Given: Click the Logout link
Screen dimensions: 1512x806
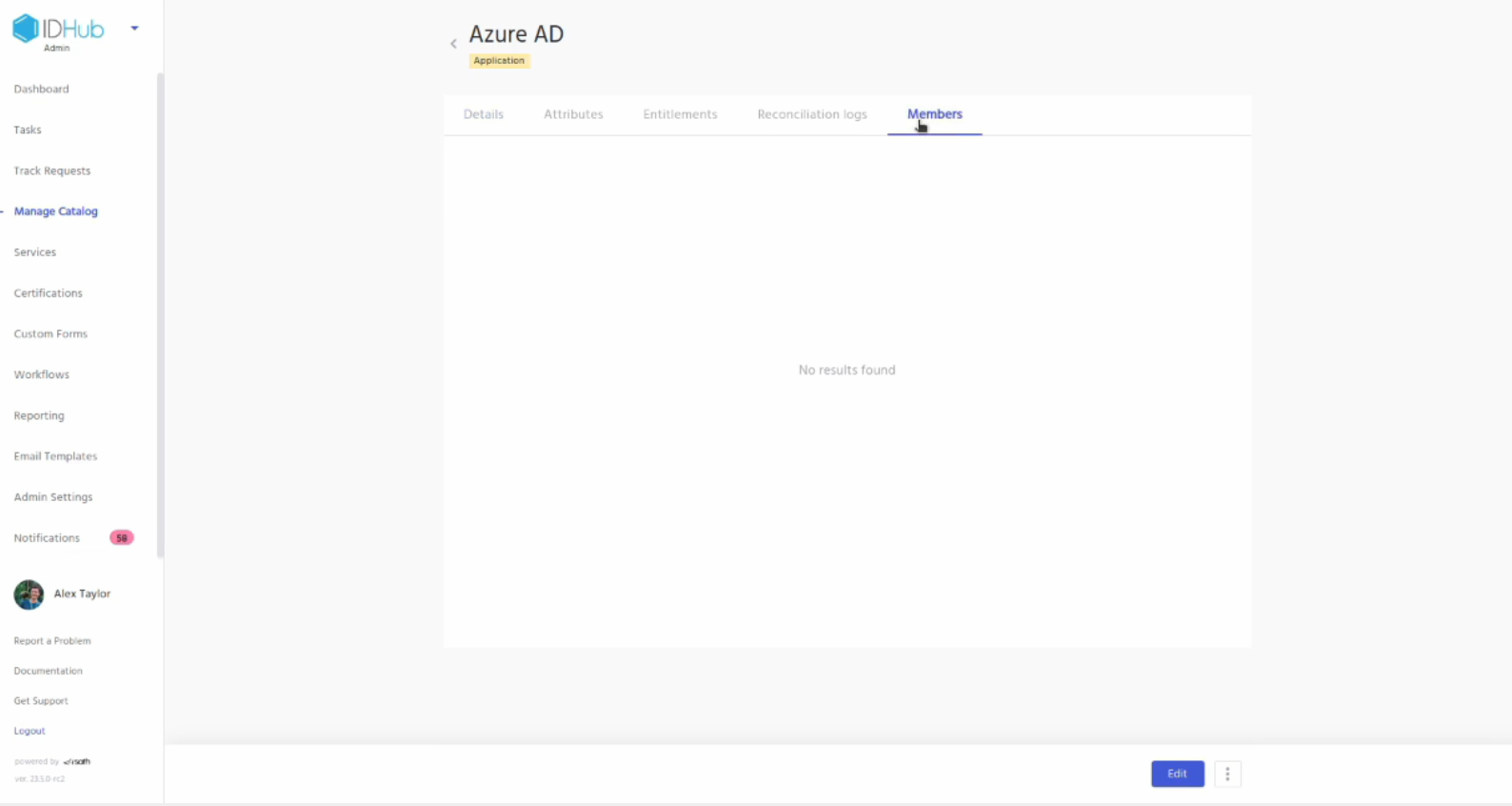Looking at the screenshot, I should tap(30, 731).
